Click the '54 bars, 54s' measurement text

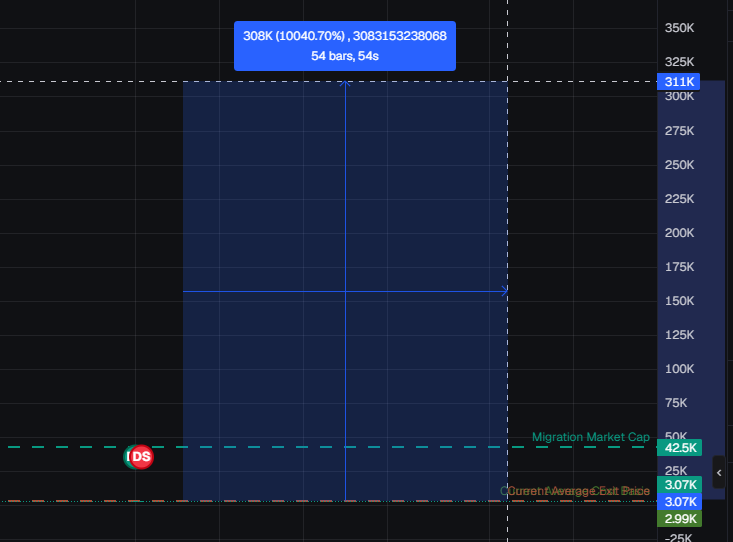345,56
